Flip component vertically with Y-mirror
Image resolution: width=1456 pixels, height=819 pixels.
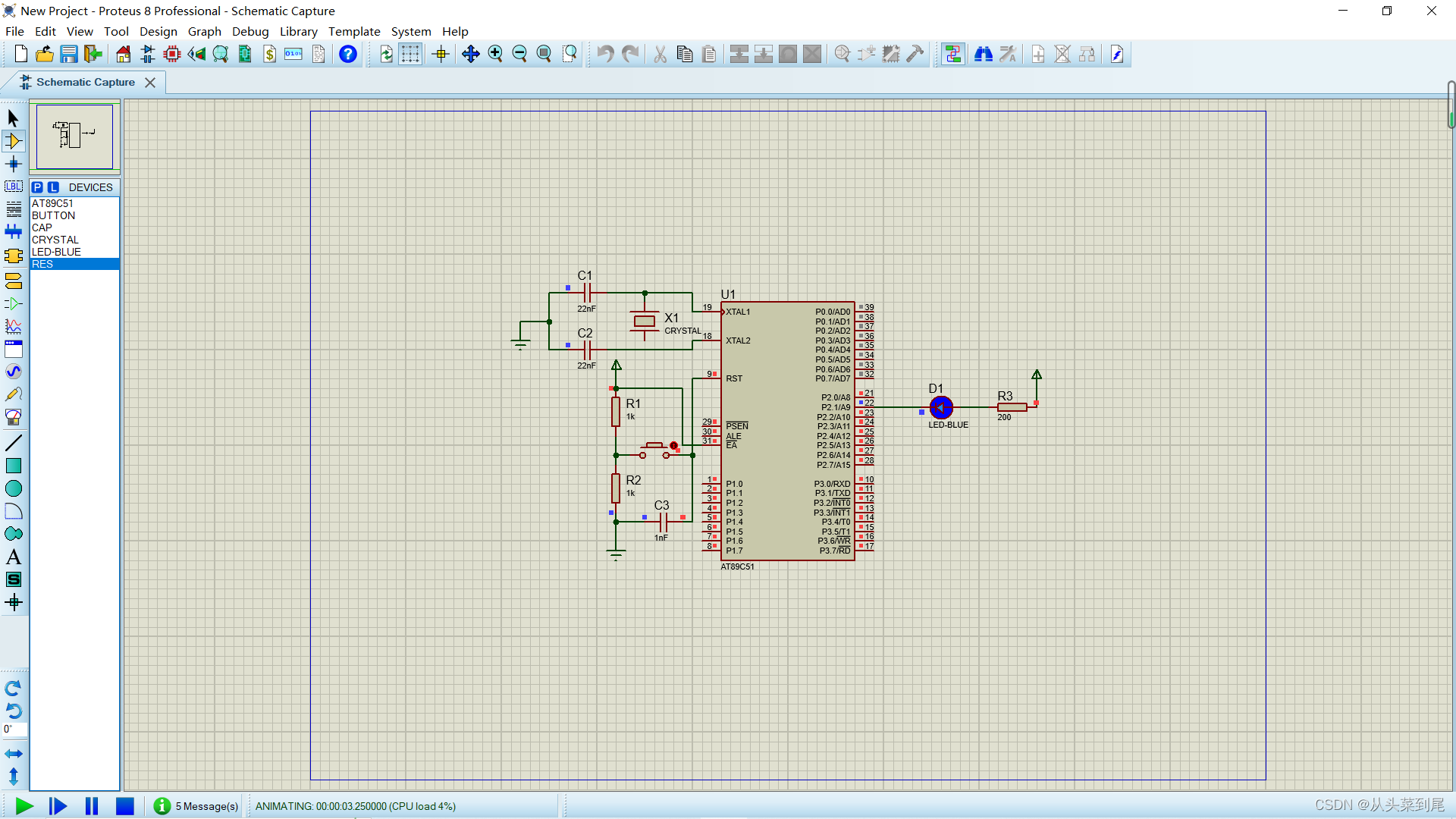coord(13,777)
